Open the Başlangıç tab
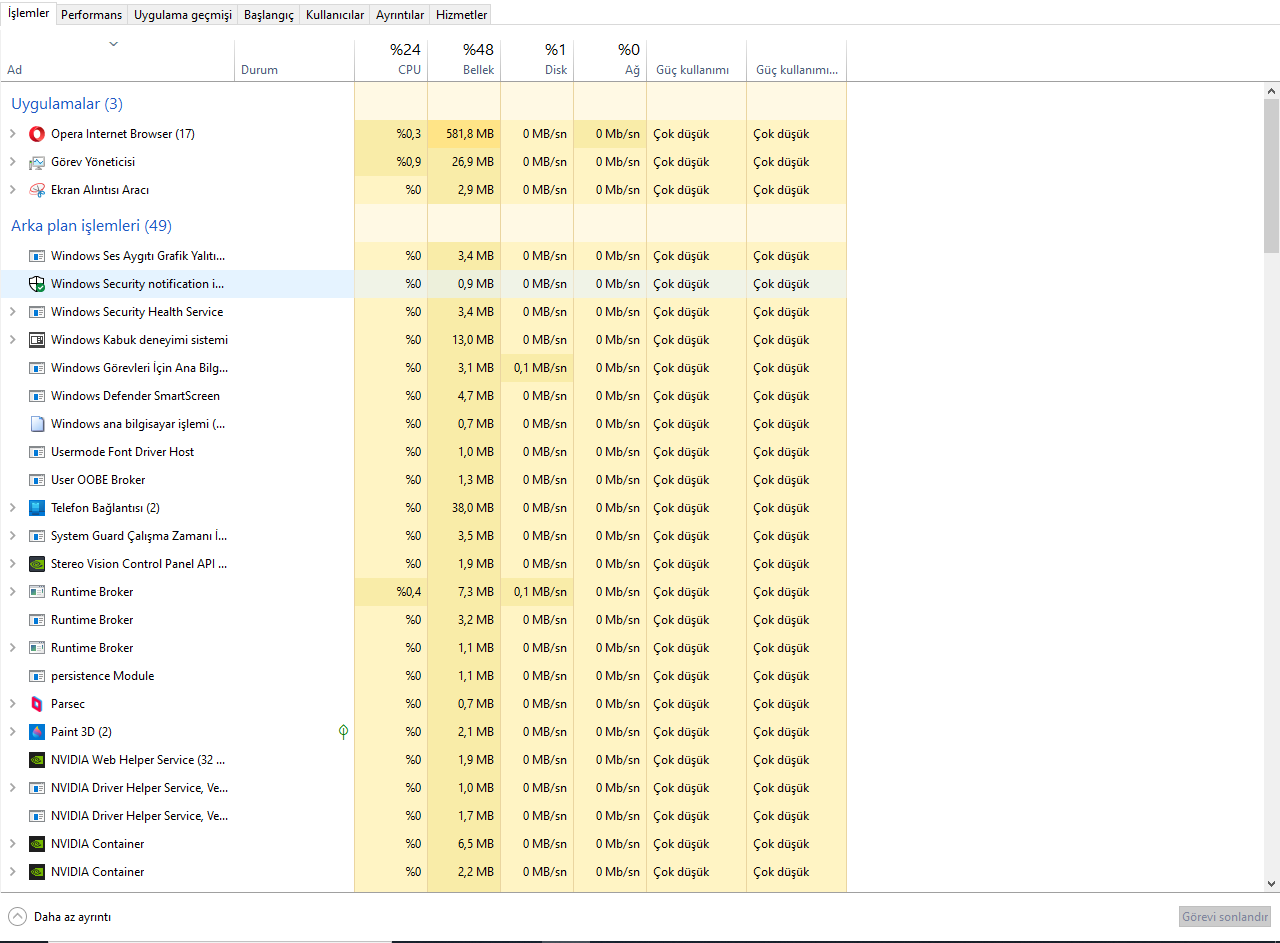 point(269,15)
